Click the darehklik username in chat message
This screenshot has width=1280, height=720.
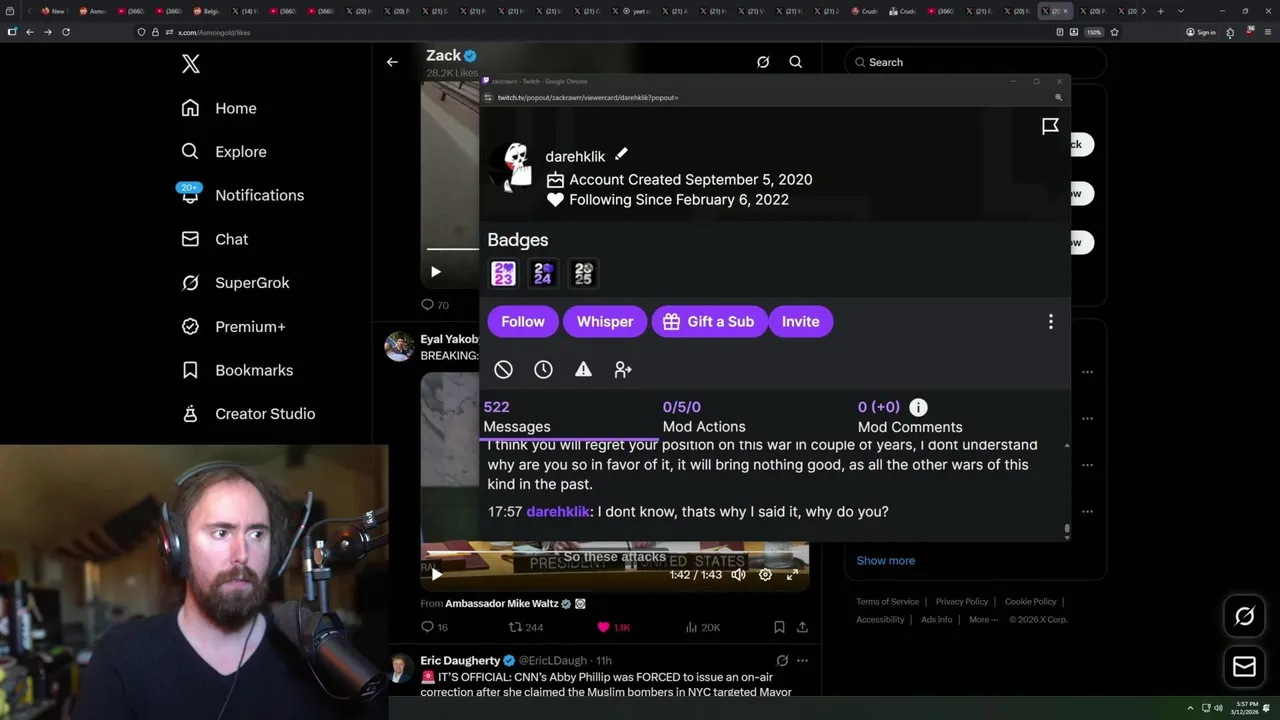(558, 511)
